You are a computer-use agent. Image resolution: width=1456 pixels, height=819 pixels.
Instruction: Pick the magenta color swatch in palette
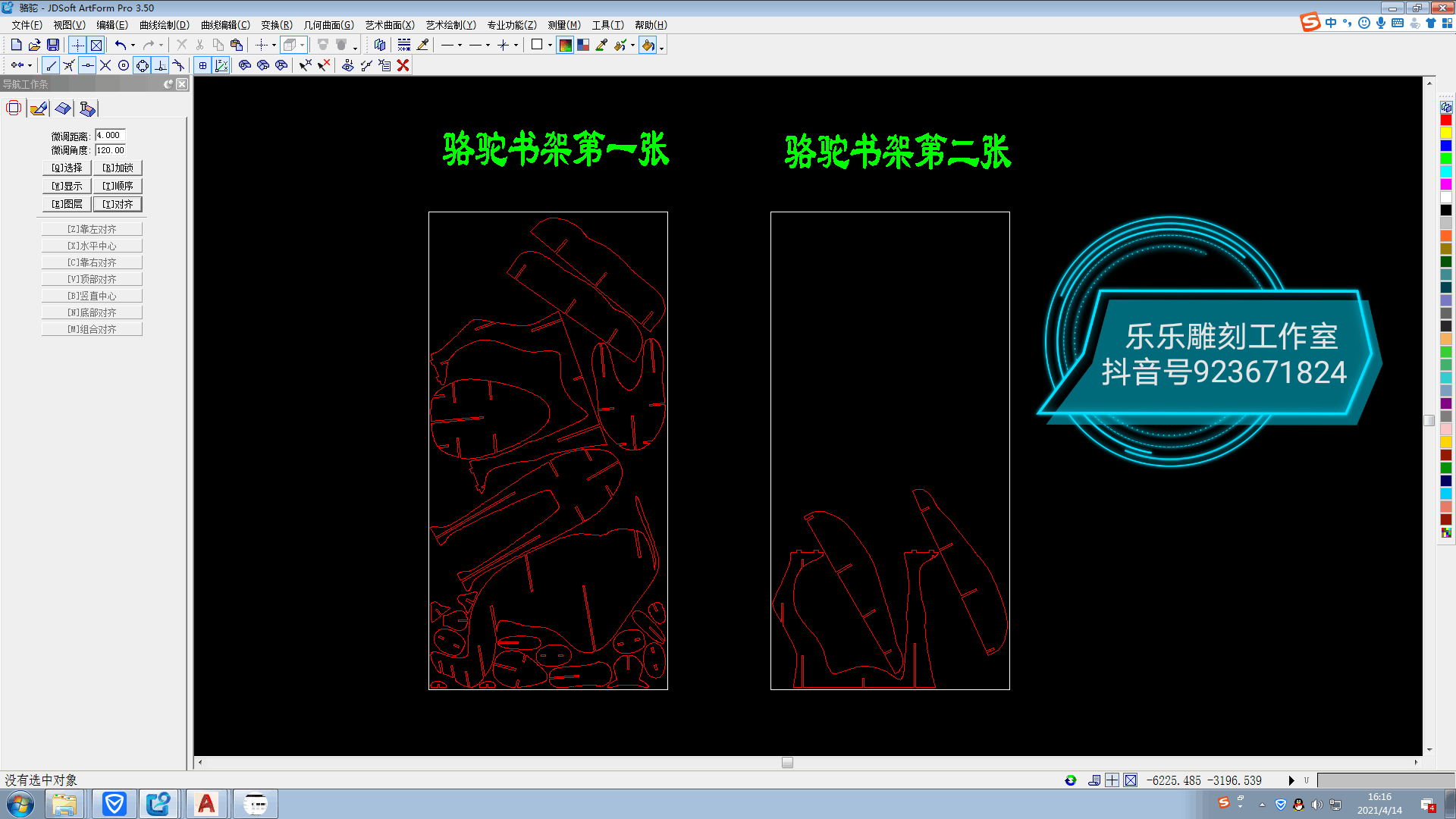click(1445, 184)
